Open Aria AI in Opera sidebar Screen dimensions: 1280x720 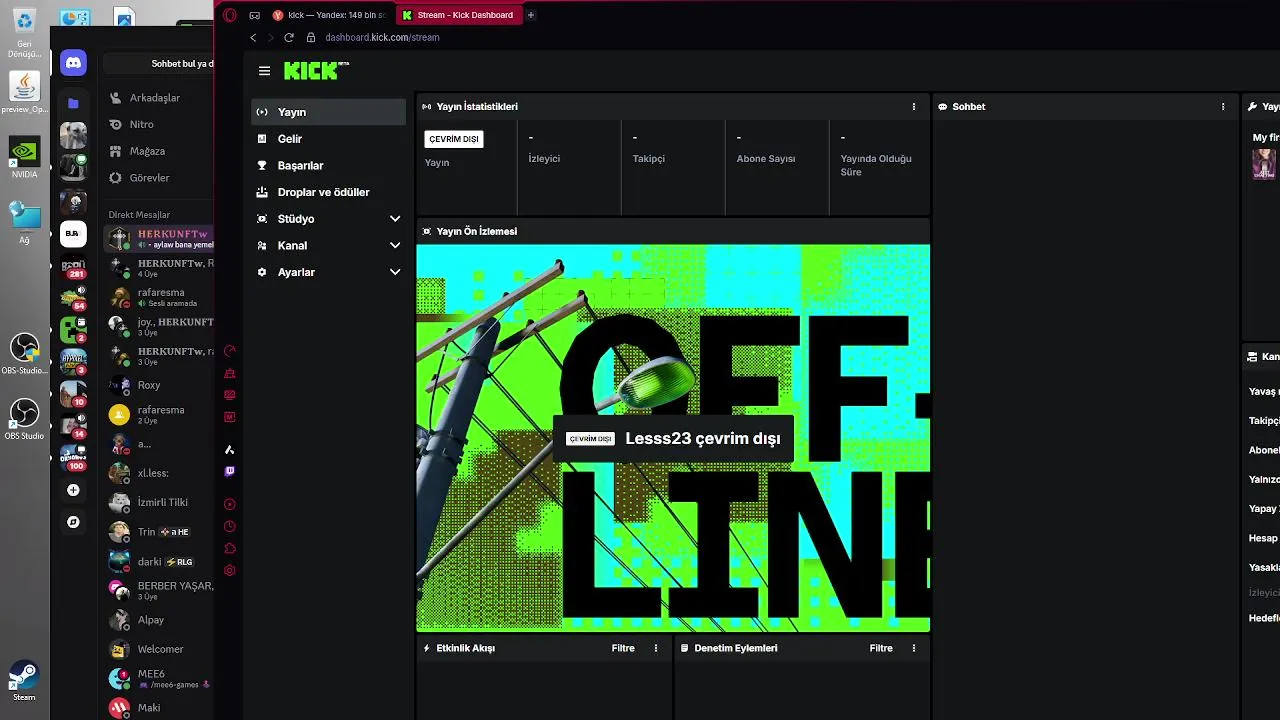pos(230,449)
